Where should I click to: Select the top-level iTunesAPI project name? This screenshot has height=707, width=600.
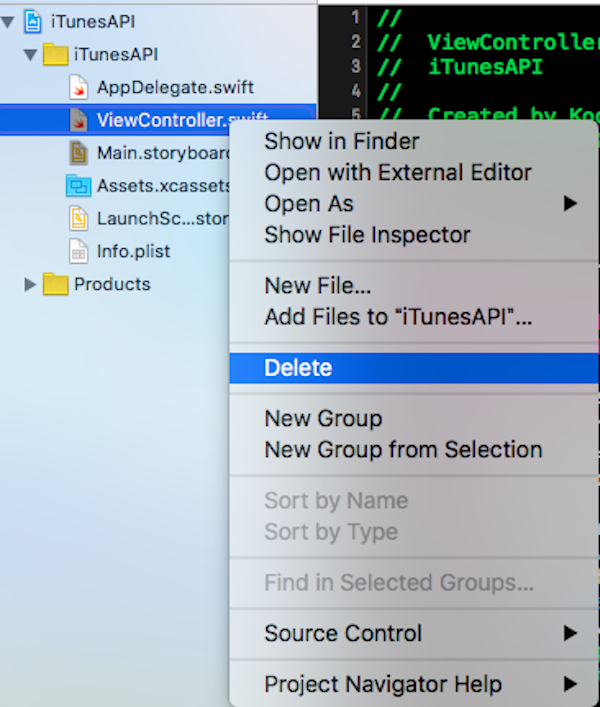click(x=93, y=22)
